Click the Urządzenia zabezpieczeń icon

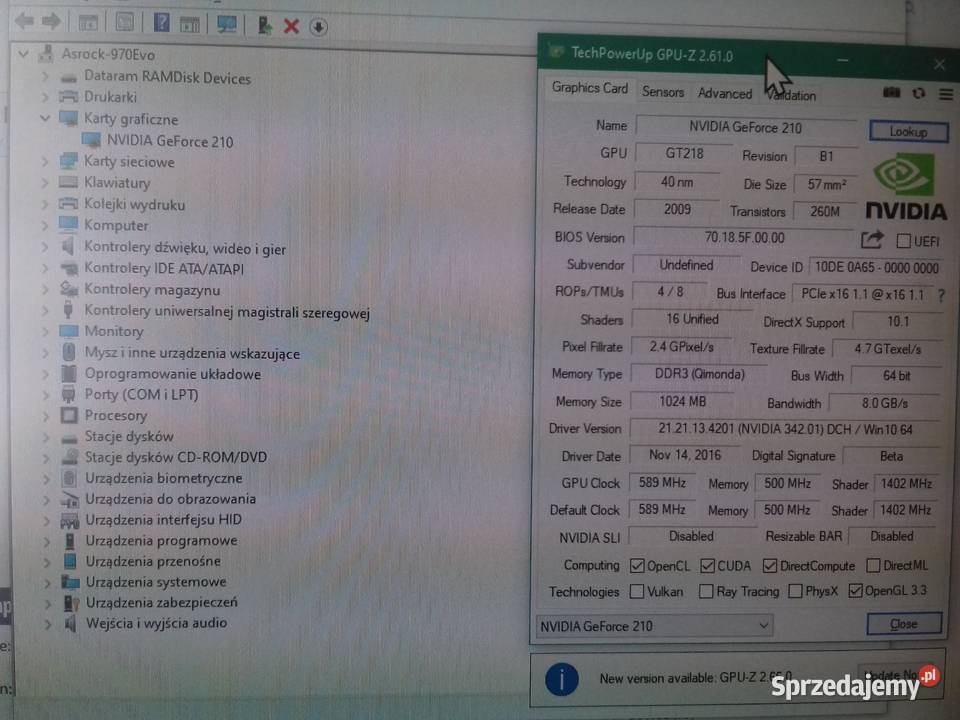[71, 603]
